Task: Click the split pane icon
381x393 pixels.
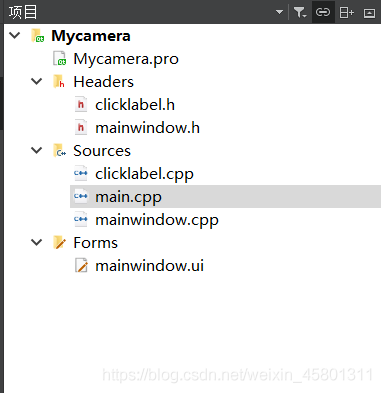Action: tap(346, 13)
